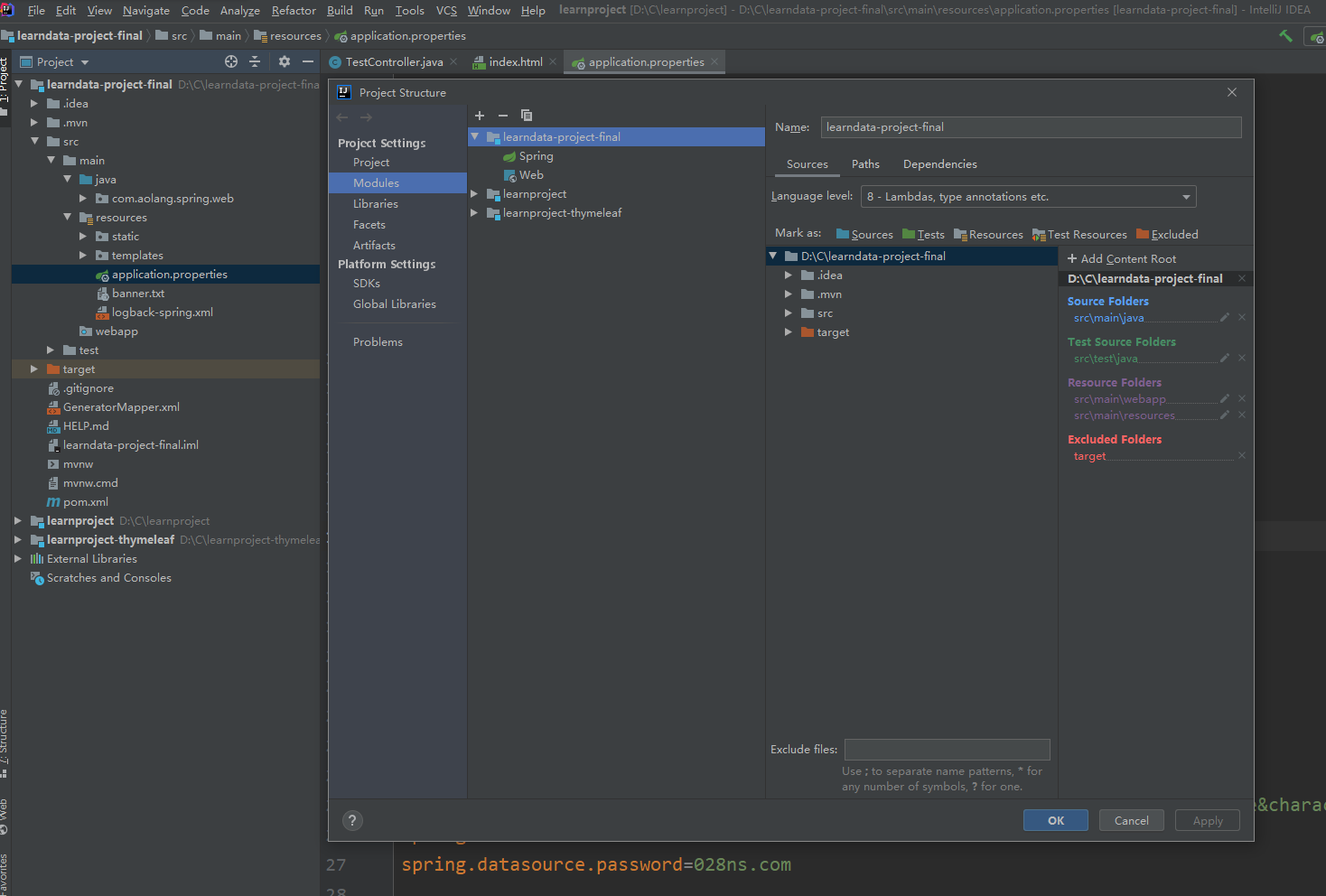Click the forward arrow in Project Structure
The image size is (1326, 896).
(366, 117)
